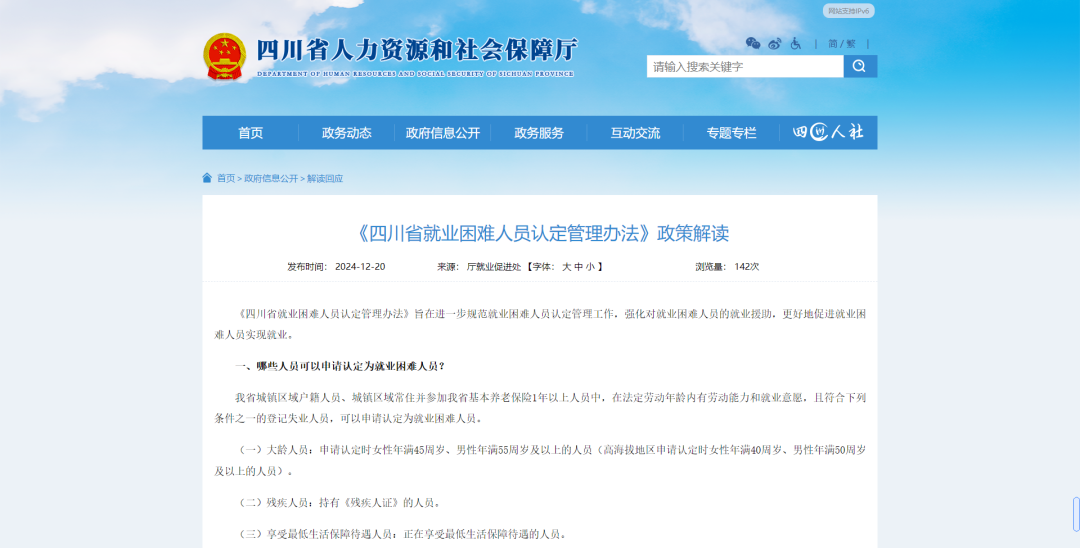1080x548 pixels.
Task: Click the page scrollbar thumb
Action: pos(1076,514)
